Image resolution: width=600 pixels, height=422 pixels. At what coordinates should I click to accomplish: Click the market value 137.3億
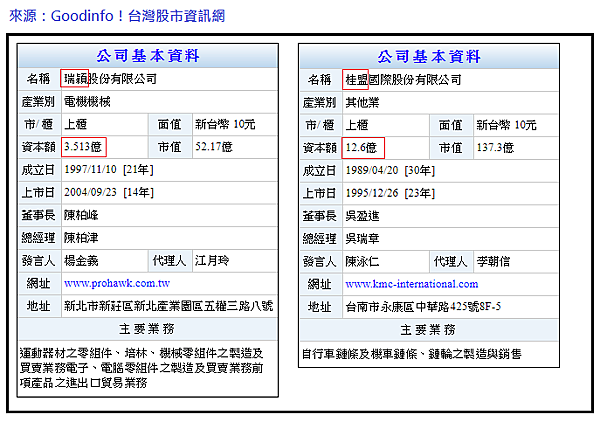click(x=496, y=148)
